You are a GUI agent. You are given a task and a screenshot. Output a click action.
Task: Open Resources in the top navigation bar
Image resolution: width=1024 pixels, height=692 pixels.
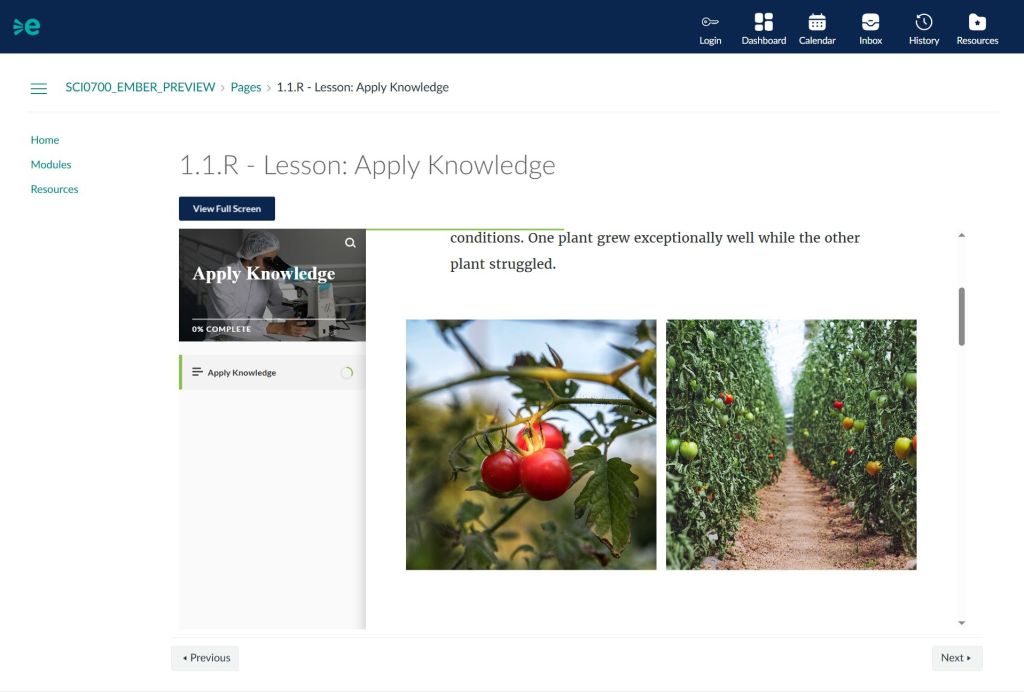coord(977,27)
